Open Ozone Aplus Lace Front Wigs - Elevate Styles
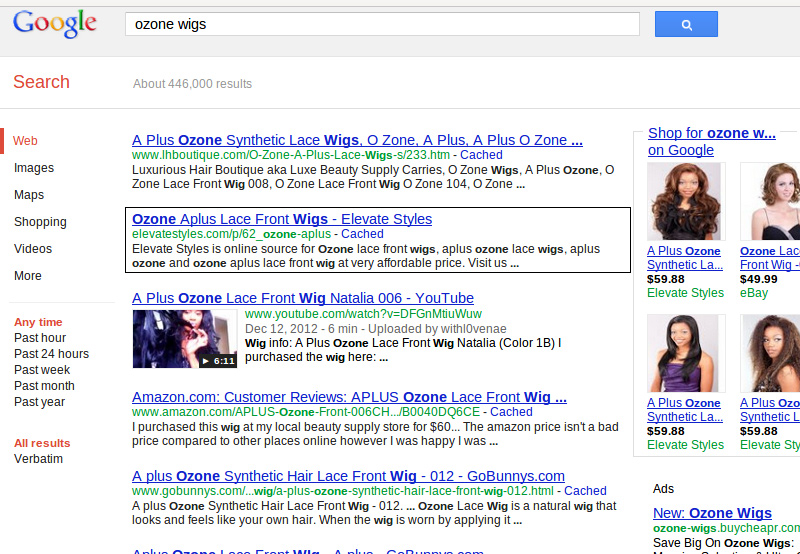The height and width of the screenshot is (554, 800). (282, 219)
